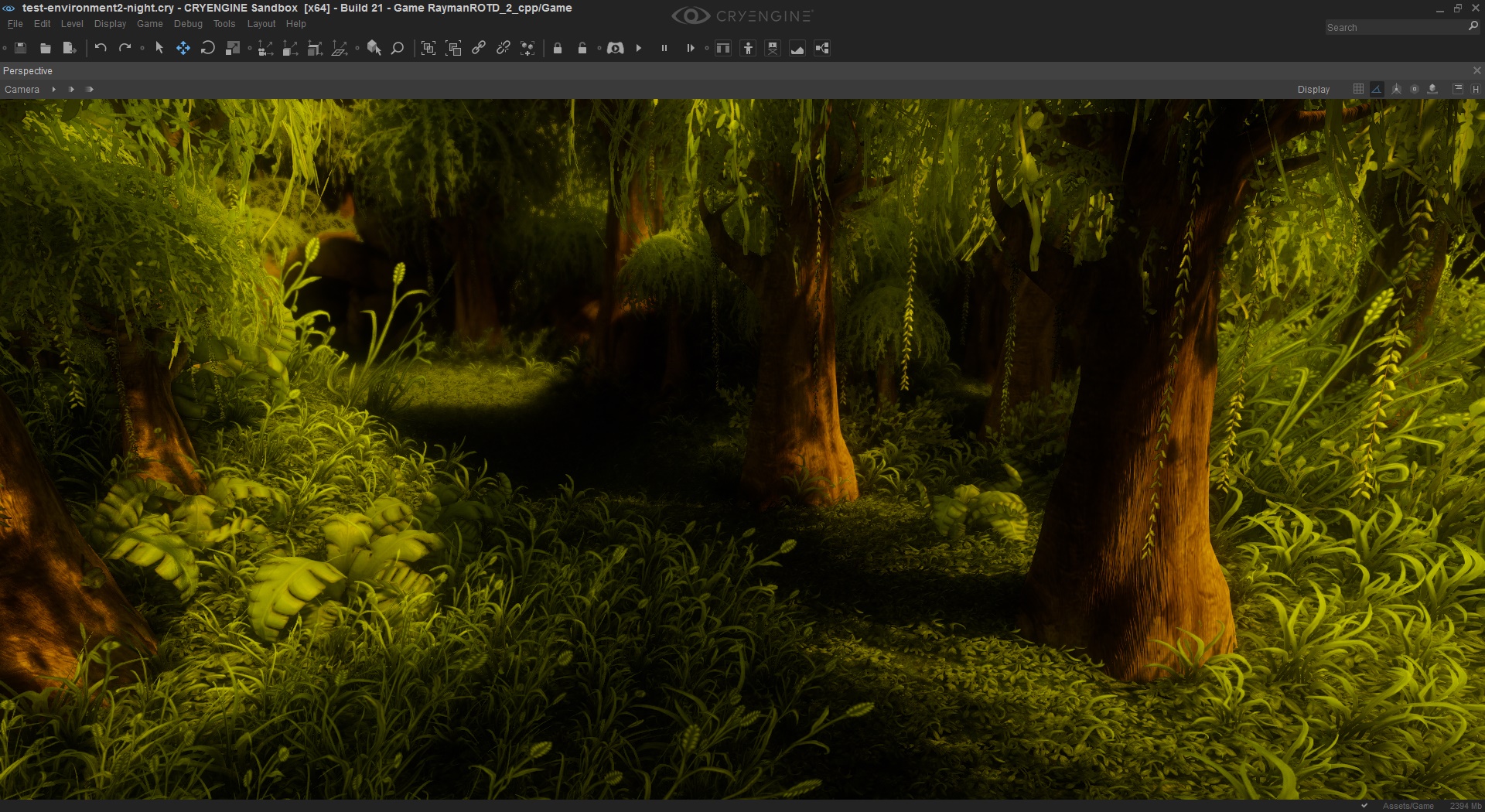Click the search magnifier beside Search field
The width and height of the screenshot is (1485, 812).
coord(1473,26)
